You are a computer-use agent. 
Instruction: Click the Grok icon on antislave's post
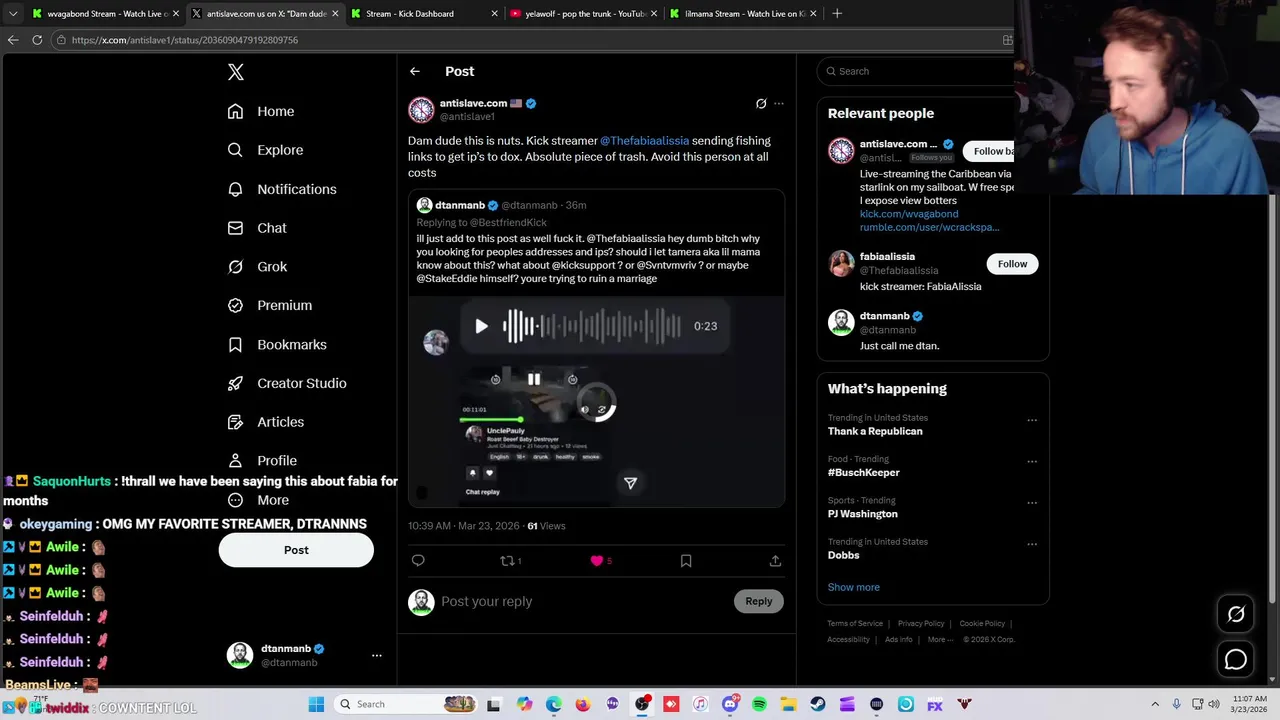[x=761, y=104]
